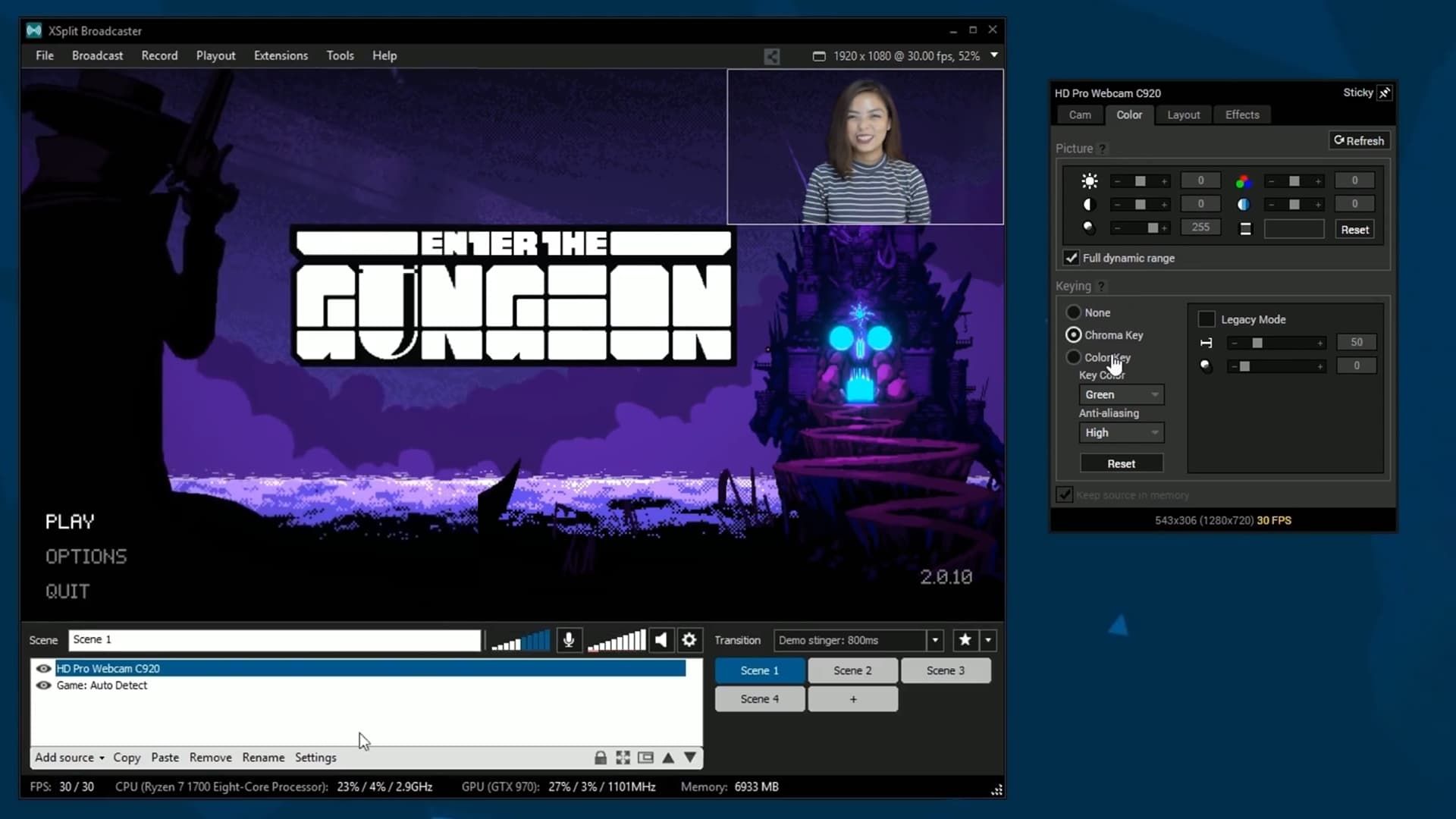1456x819 pixels.
Task: Uncheck Full dynamic range checkbox
Action: pyautogui.click(x=1071, y=258)
